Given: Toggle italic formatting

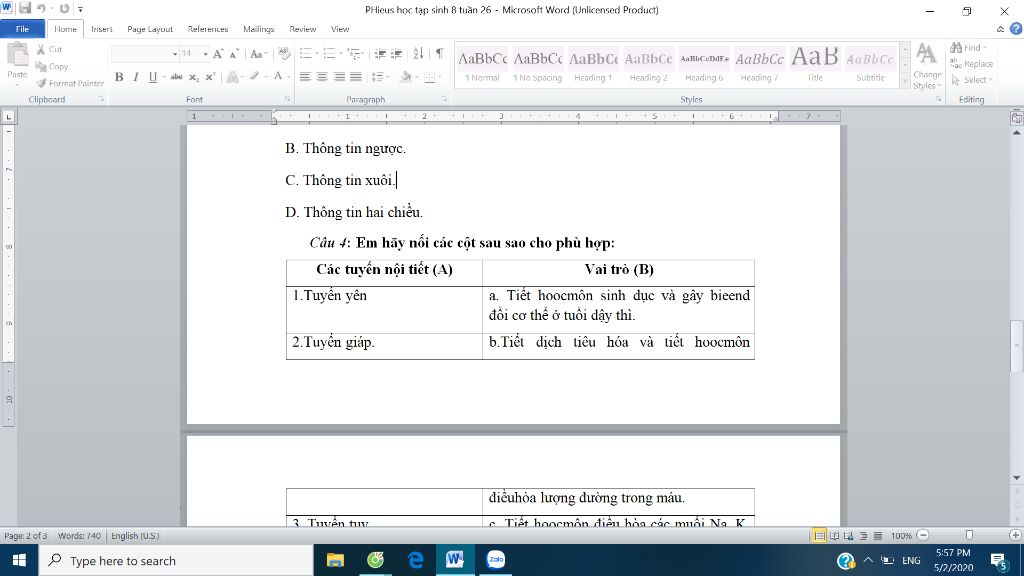Looking at the screenshot, I should pos(136,77).
